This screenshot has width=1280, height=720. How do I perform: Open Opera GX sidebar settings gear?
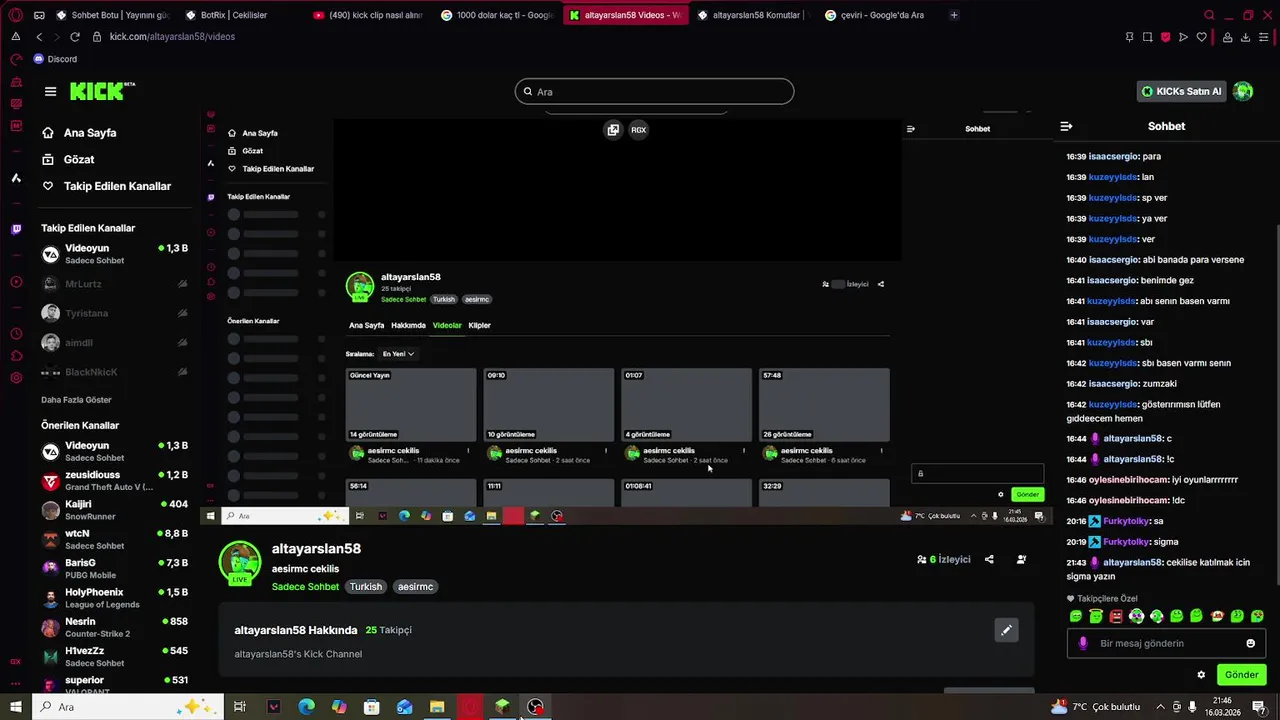coord(16,378)
